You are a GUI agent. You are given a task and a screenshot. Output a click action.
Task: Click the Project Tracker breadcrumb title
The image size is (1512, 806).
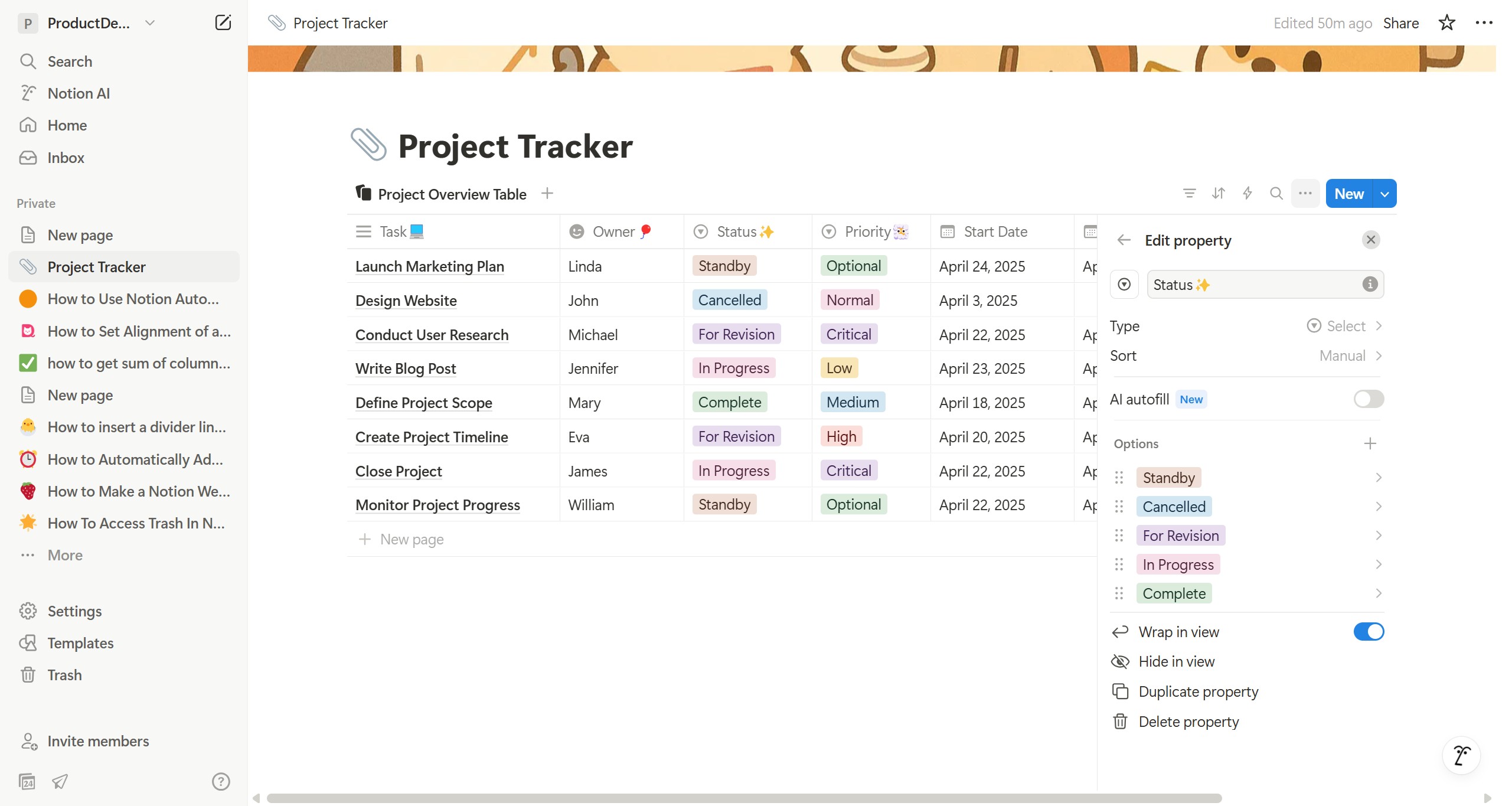[x=340, y=23]
